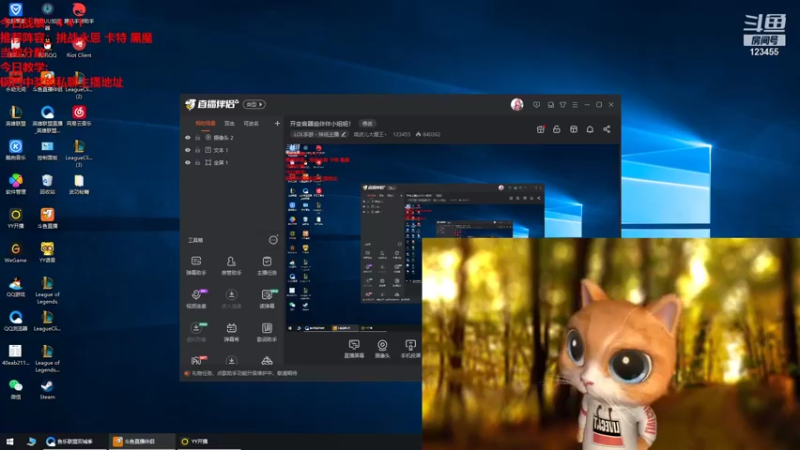The height and width of the screenshot is (450, 800).
Task: Edit the LOL stream category tag
Action: (x=319, y=134)
